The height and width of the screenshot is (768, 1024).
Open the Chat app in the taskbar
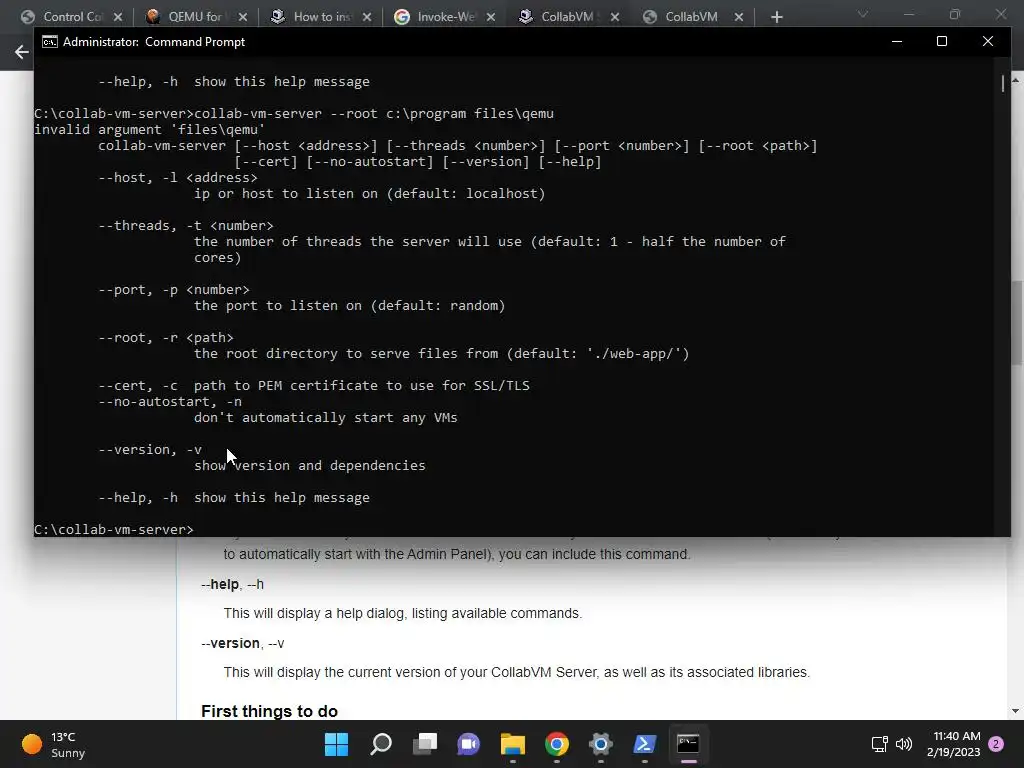[468, 744]
